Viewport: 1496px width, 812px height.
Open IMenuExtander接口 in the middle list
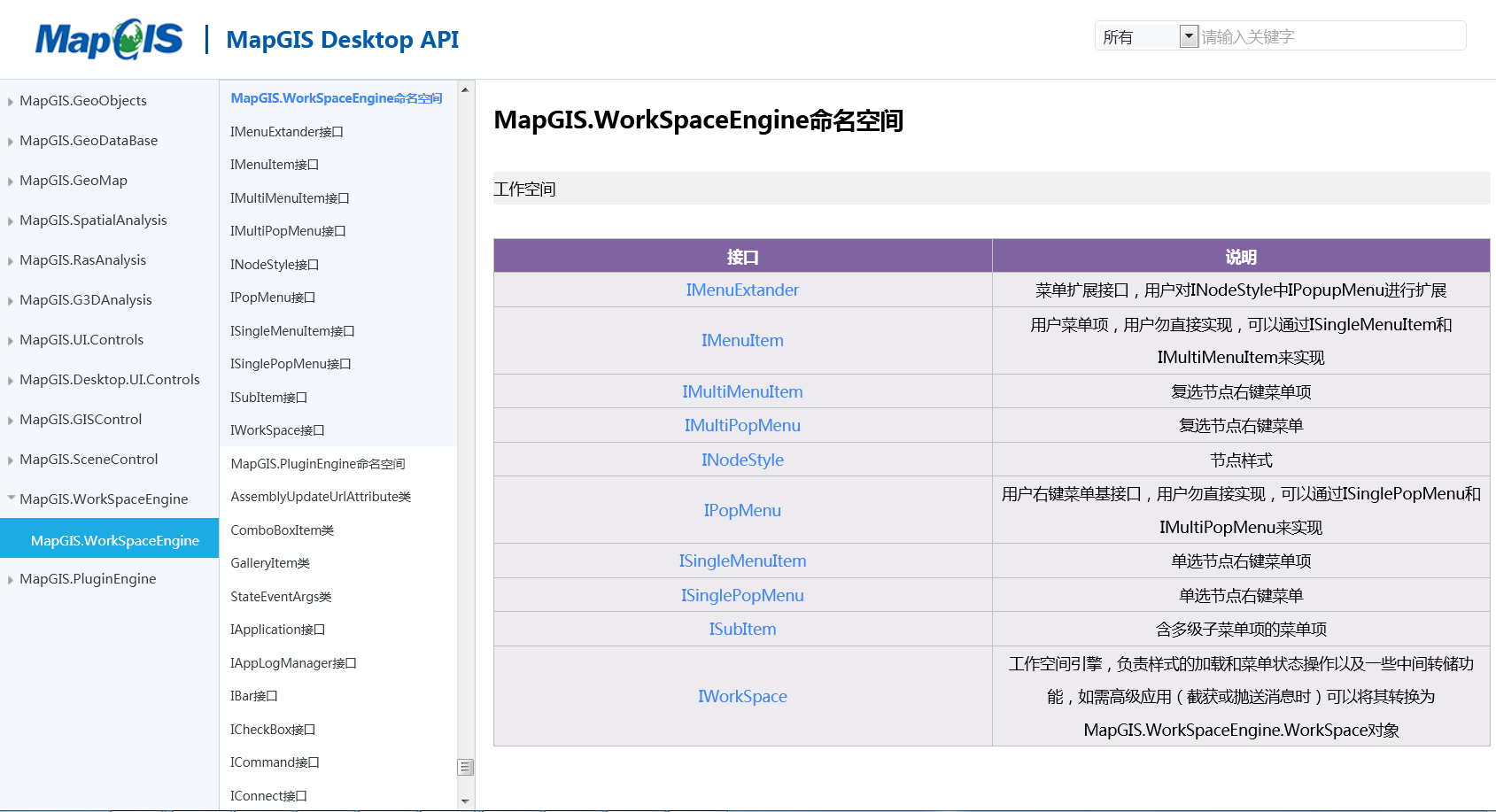point(287,132)
